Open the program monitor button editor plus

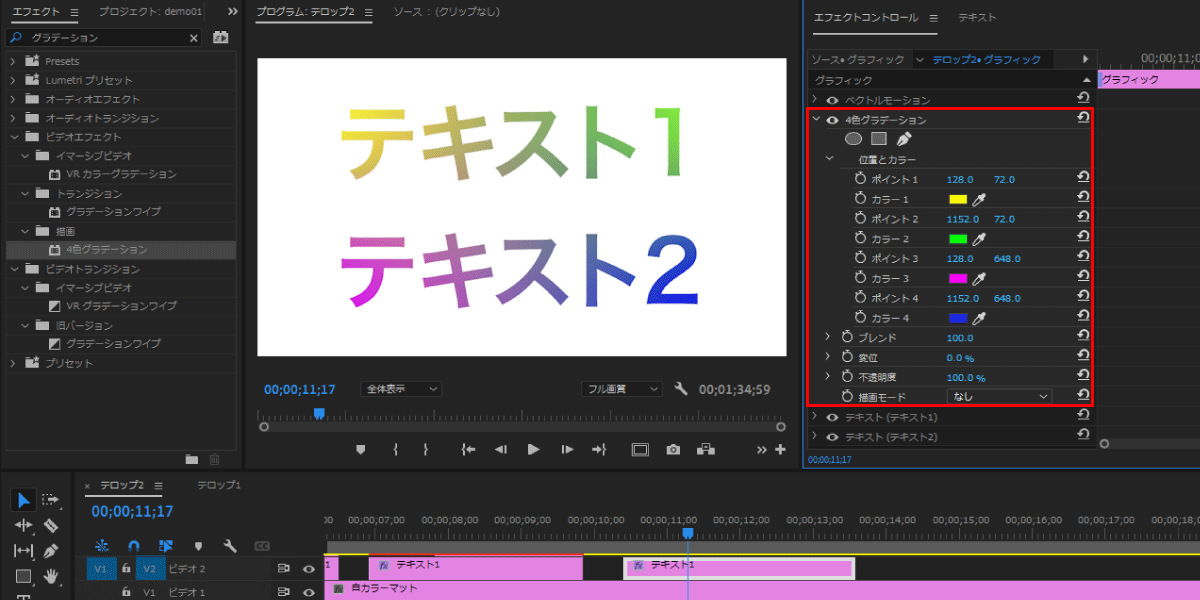tap(781, 450)
